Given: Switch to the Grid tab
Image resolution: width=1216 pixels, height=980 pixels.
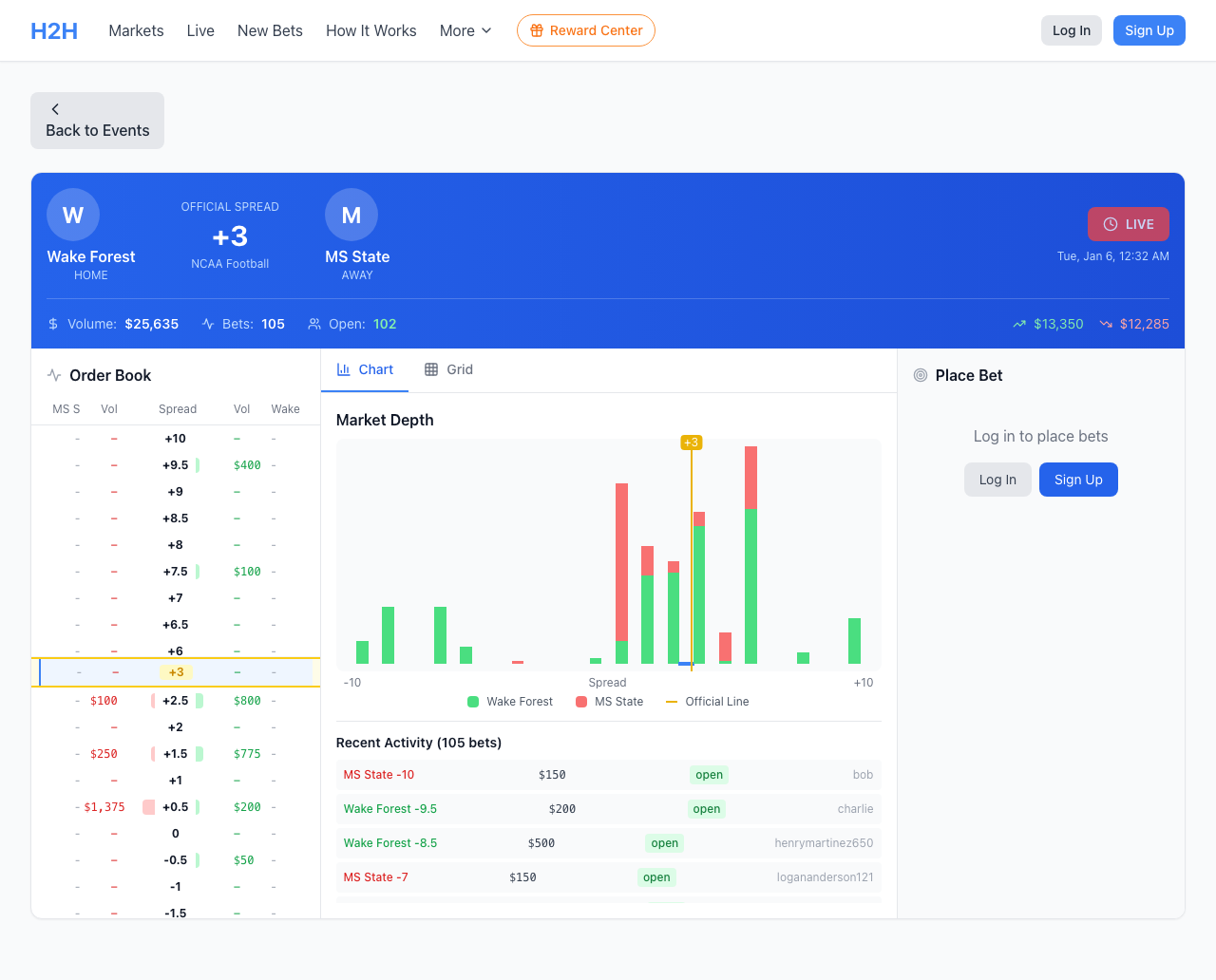Looking at the screenshot, I should (x=448, y=369).
